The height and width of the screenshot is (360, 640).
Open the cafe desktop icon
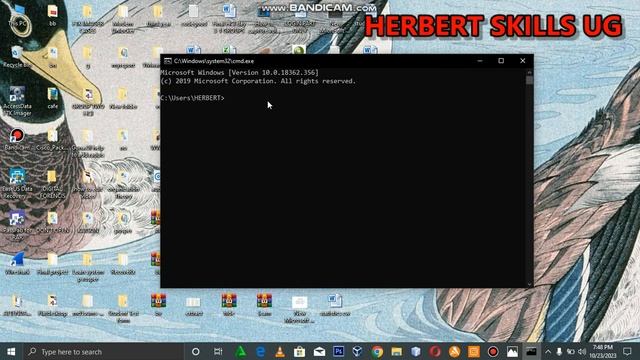[53, 98]
